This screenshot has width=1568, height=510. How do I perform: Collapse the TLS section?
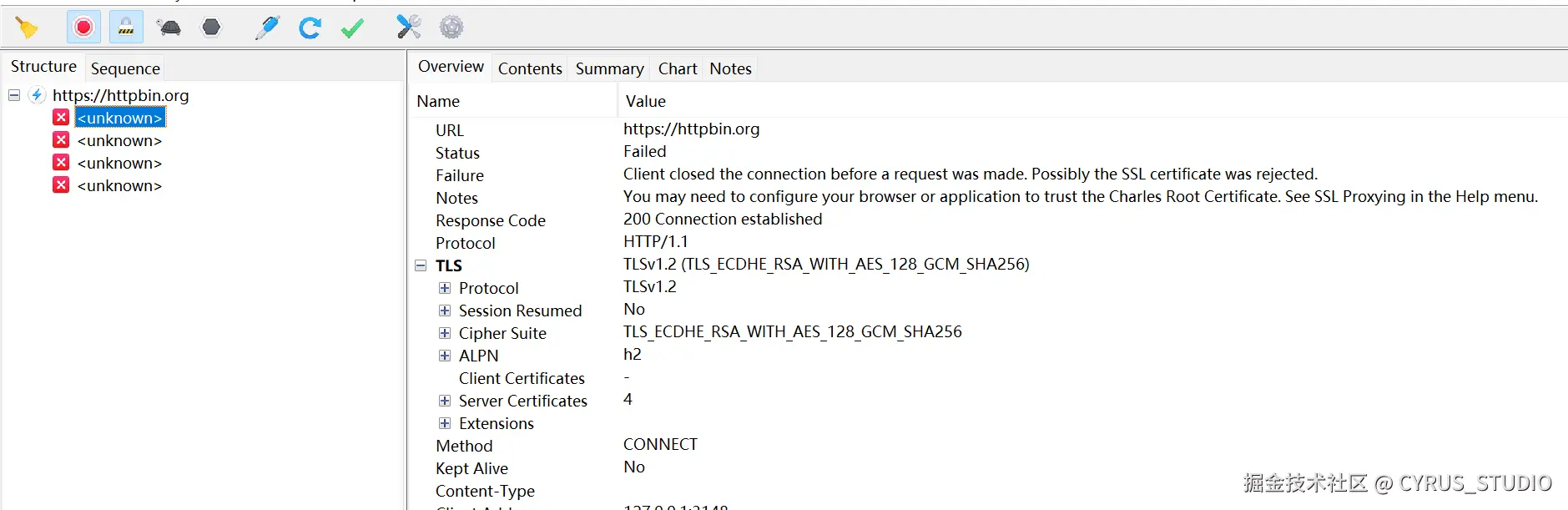point(421,265)
